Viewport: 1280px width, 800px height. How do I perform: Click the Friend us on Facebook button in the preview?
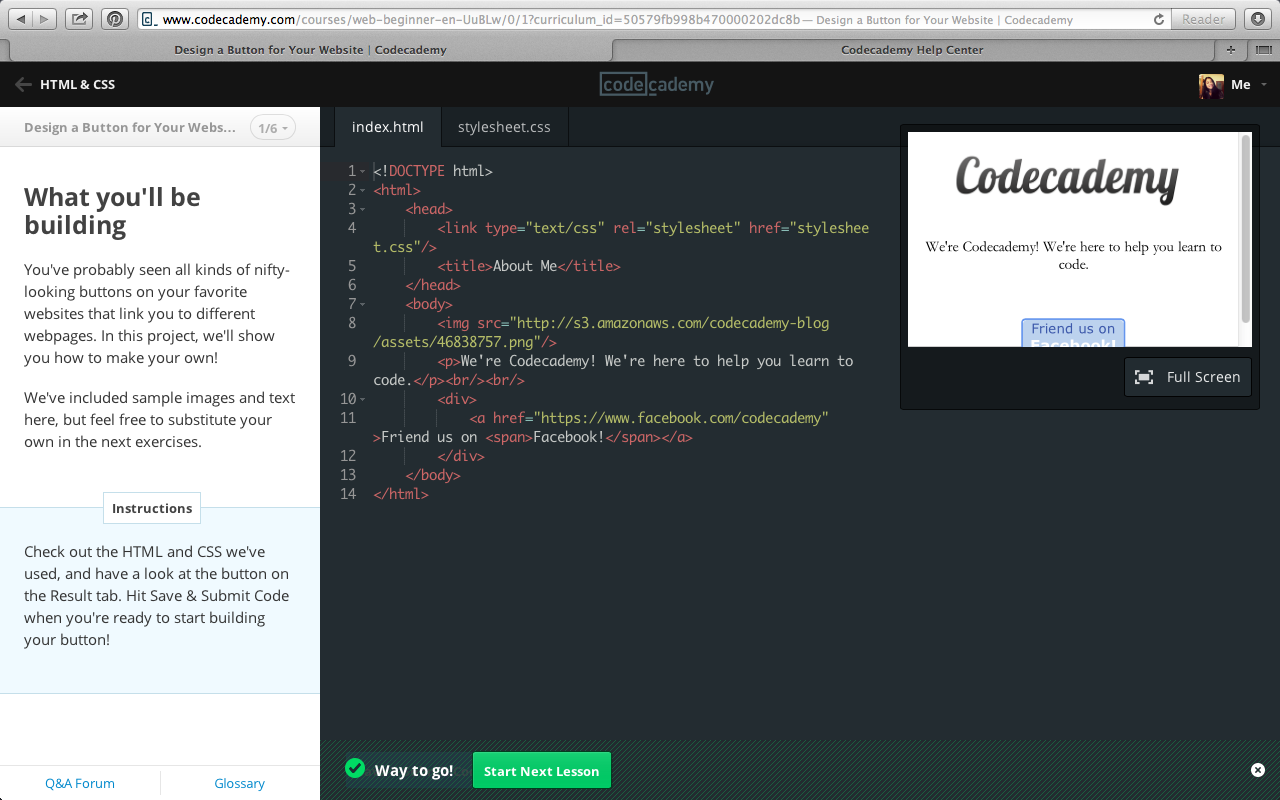pyautogui.click(x=1072, y=332)
